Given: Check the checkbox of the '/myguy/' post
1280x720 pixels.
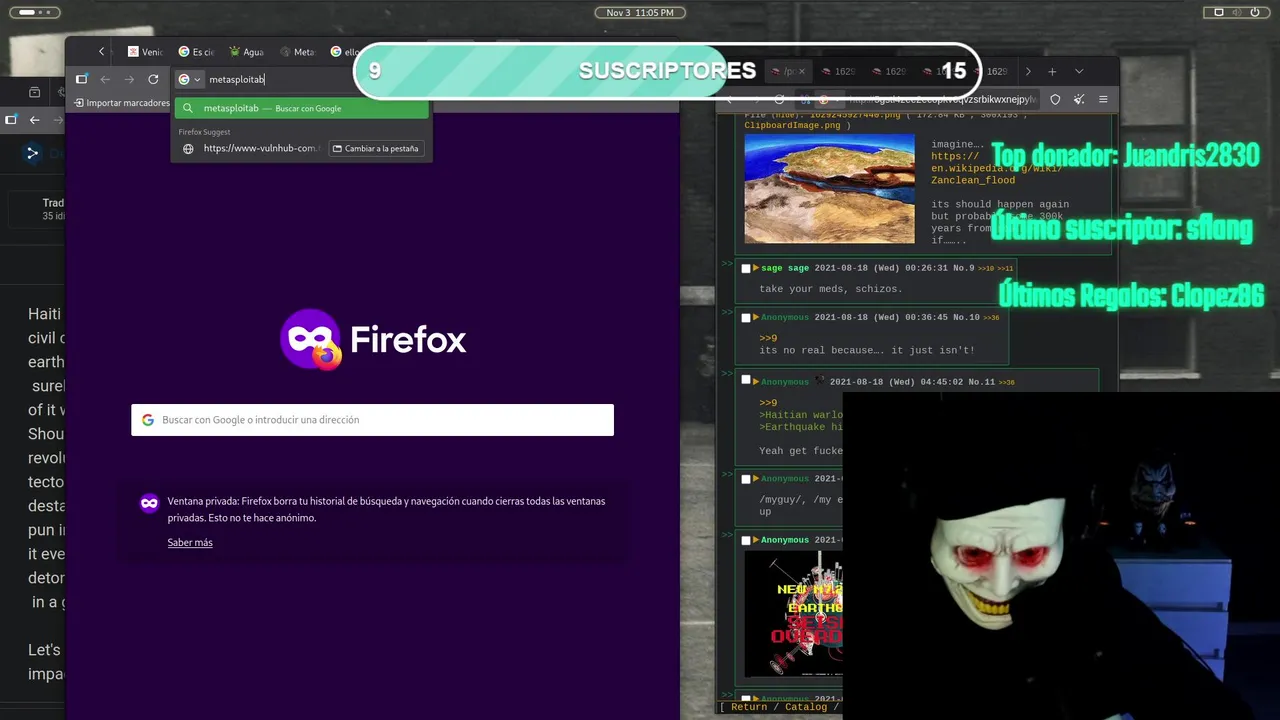Looking at the screenshot, I should pyautogui.click(x=746, y=478).
